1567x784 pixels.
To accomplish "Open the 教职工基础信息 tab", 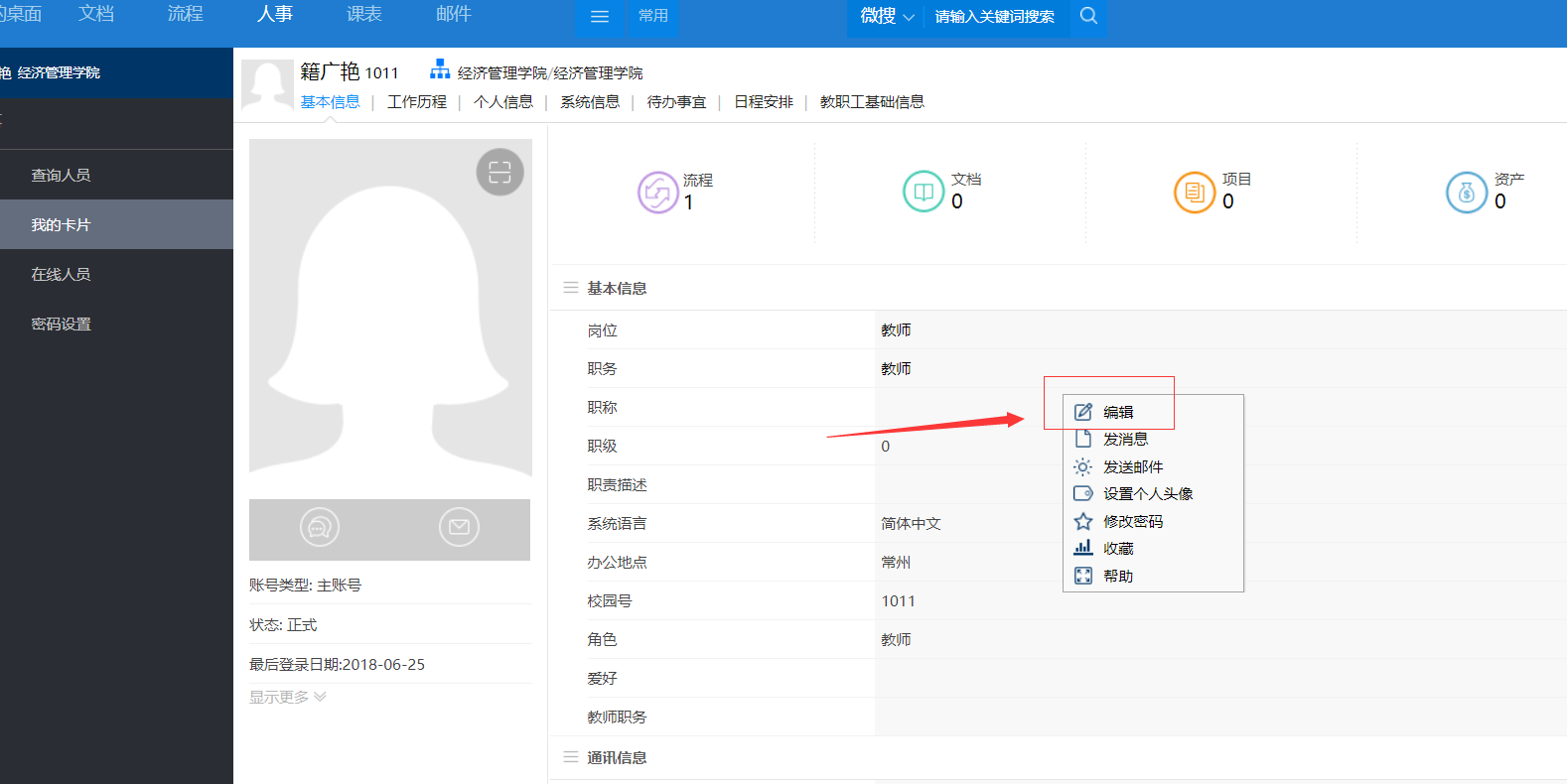I will (872, 102).
